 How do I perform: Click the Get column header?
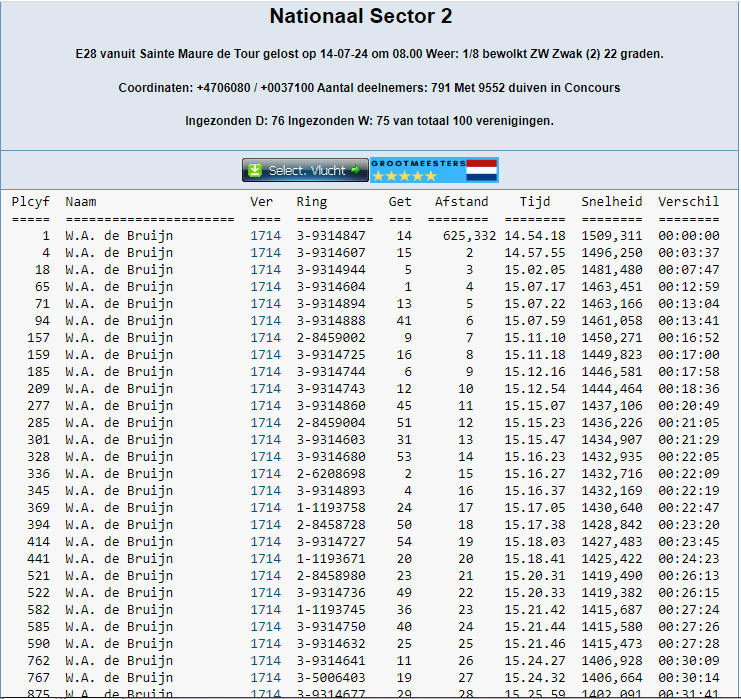click(400, 202)
